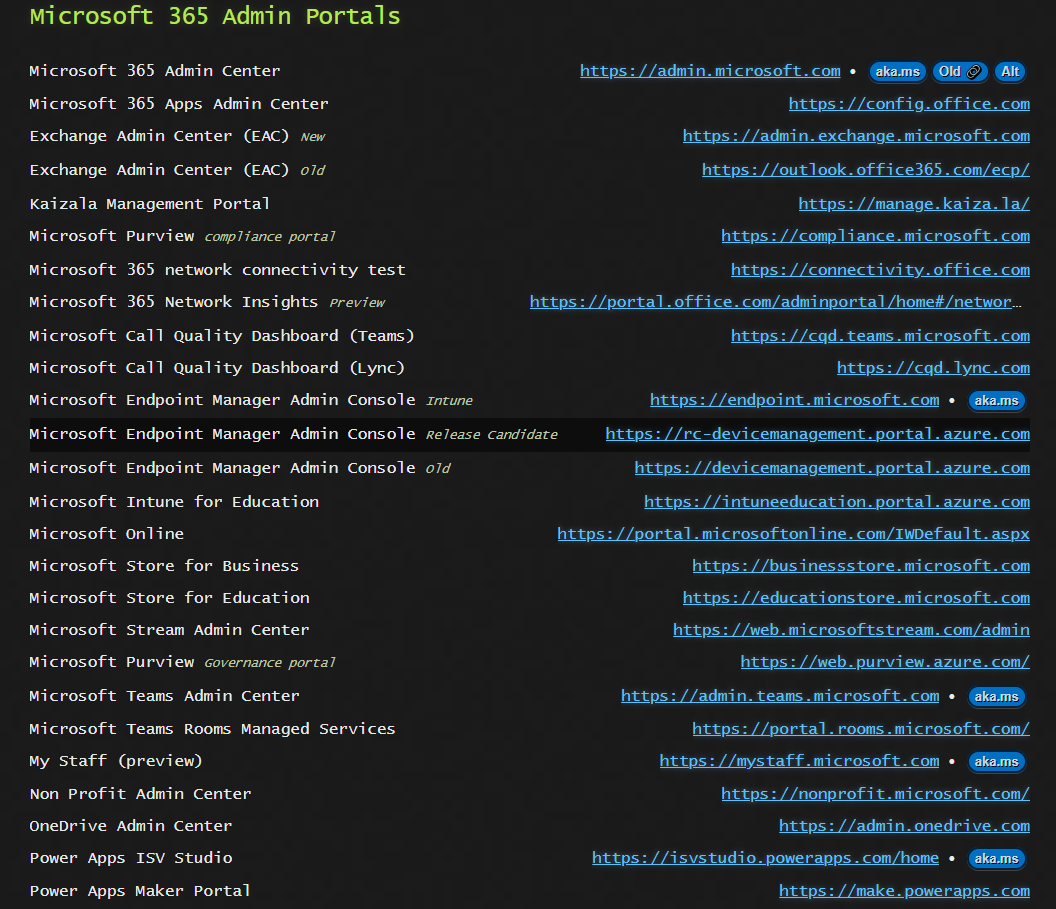
Task: Select the Microsoft Teams Rooms Managed Services label
Action: click(x=212, y=729)
